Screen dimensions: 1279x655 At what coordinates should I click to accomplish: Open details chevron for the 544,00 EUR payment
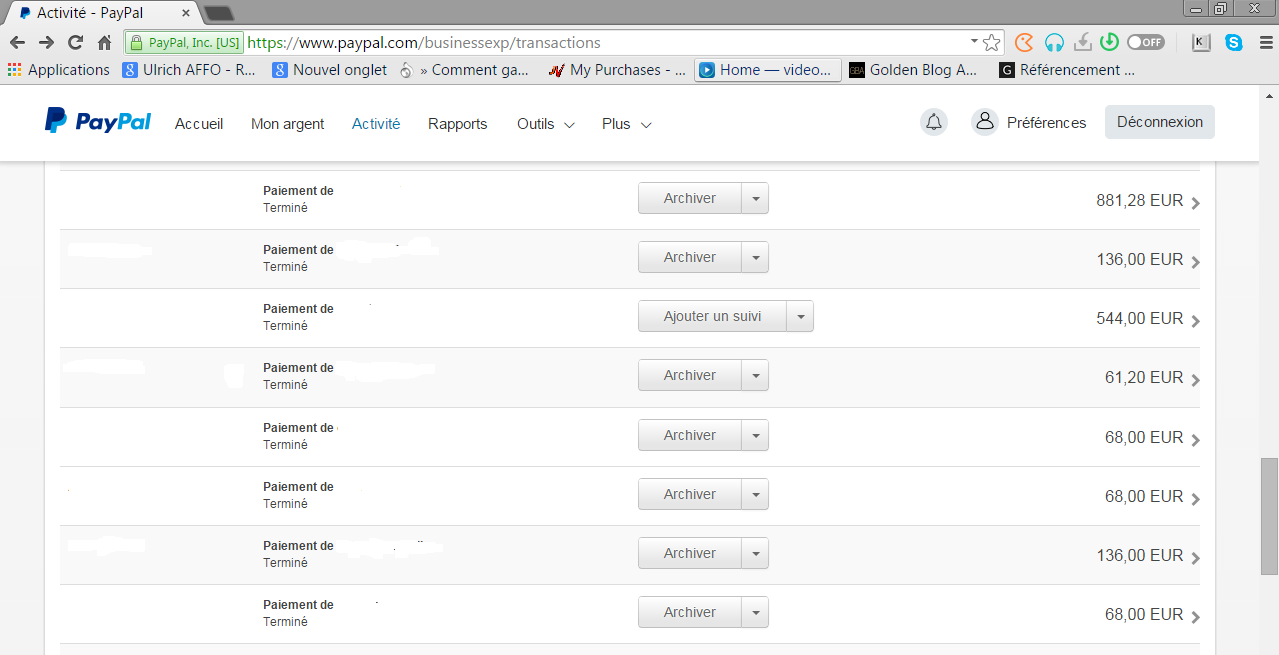click(1196, 321)
